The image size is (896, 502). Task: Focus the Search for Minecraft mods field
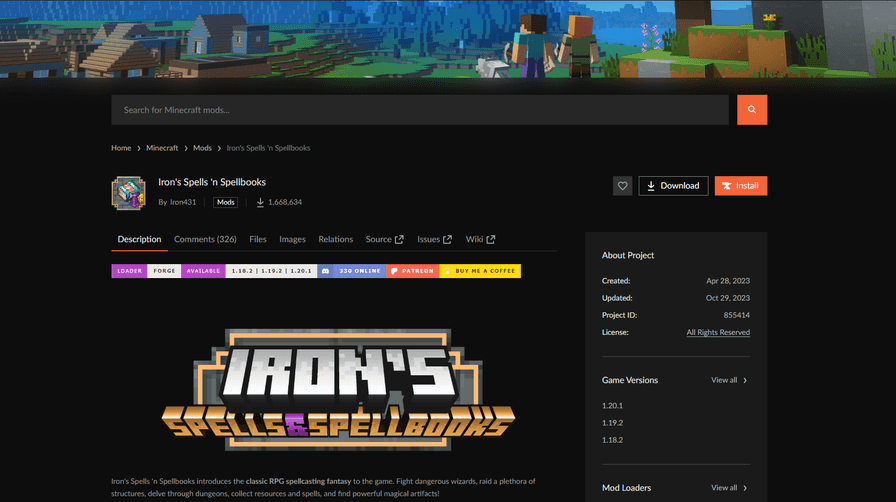420,110
